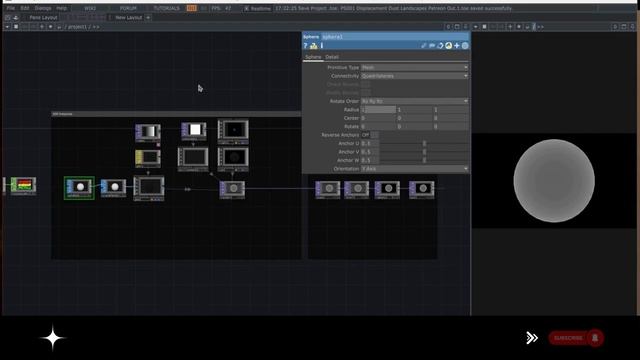Open the WIKI link
This screenshot has height=360, width=640.
coord(90,8)
